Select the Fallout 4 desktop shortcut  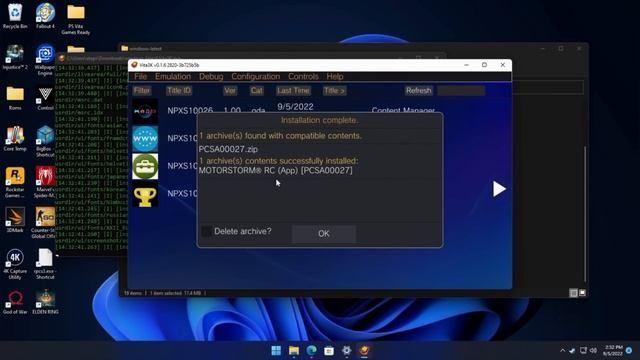click(x=45, y=16)
